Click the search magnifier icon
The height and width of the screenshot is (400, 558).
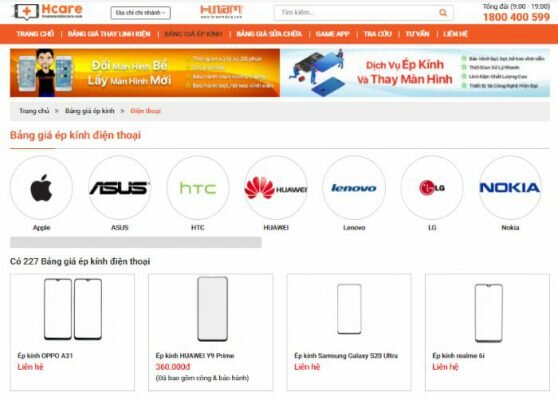(443, 13)
